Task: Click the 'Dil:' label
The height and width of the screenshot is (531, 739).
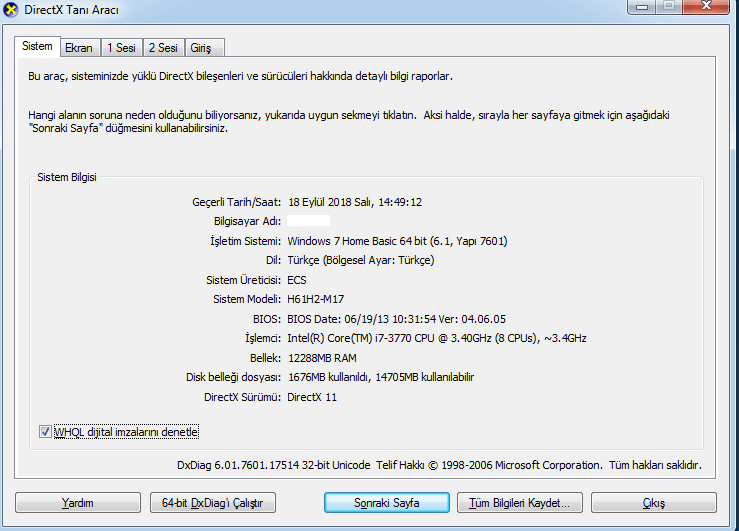Action: point(273,260)
